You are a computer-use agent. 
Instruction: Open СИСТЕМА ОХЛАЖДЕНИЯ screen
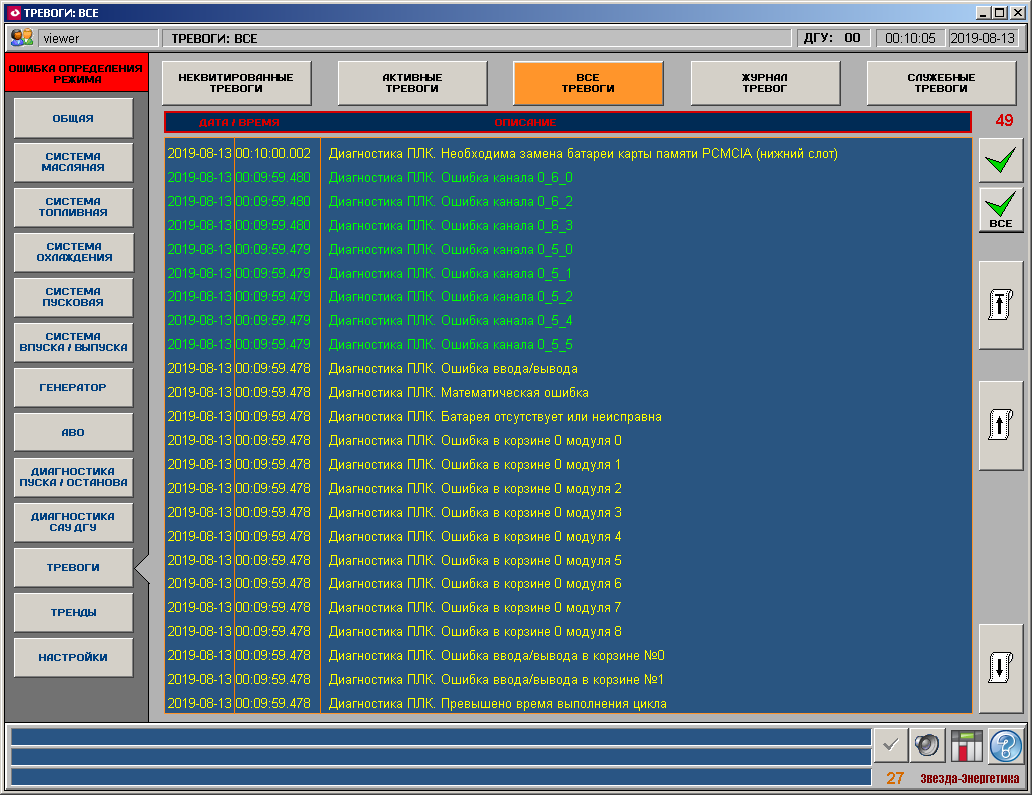pyautogui.click(x=73, y=252)
